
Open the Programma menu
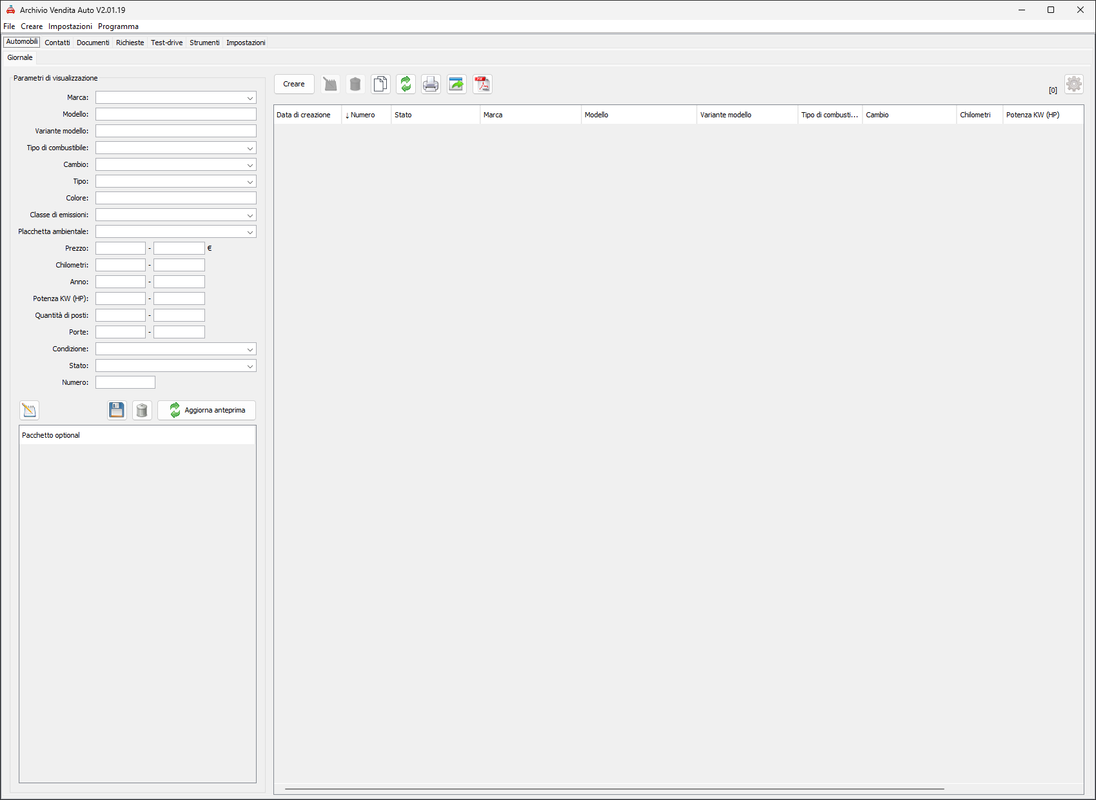point(118,27)
